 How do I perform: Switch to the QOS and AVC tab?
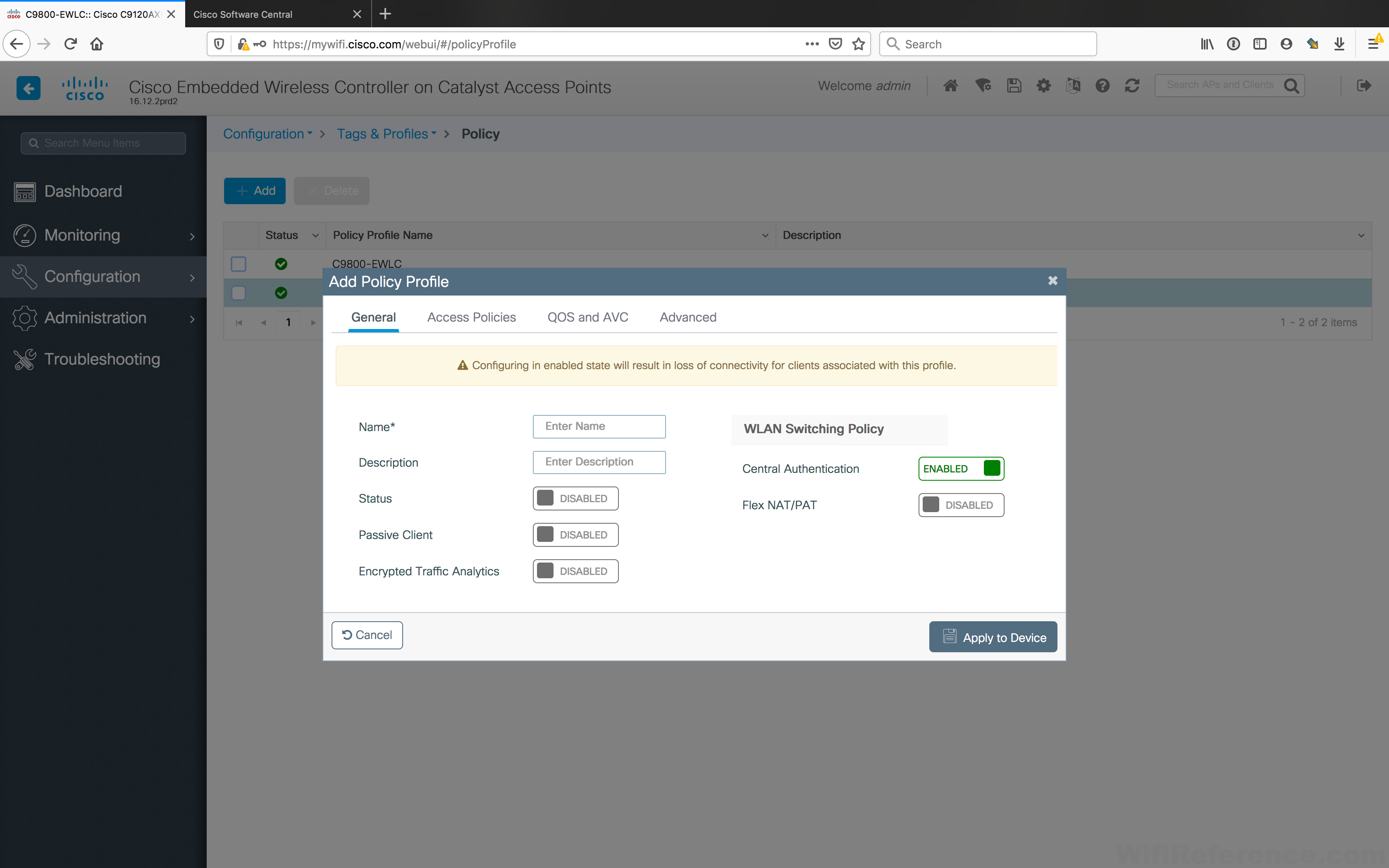(588, 317)
